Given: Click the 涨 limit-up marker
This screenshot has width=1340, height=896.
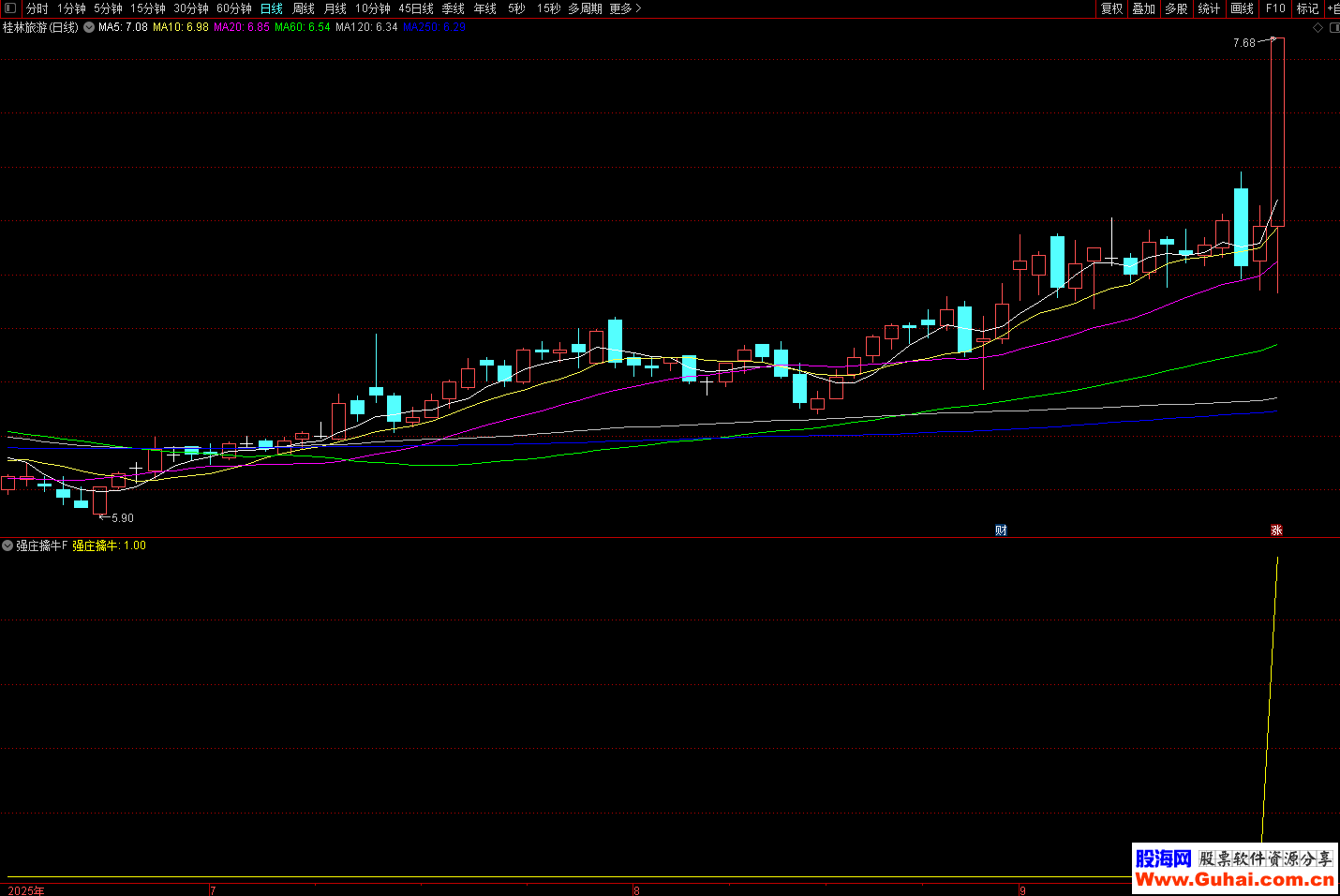Looking at the screenshot, I should (x=1276, y=530).
